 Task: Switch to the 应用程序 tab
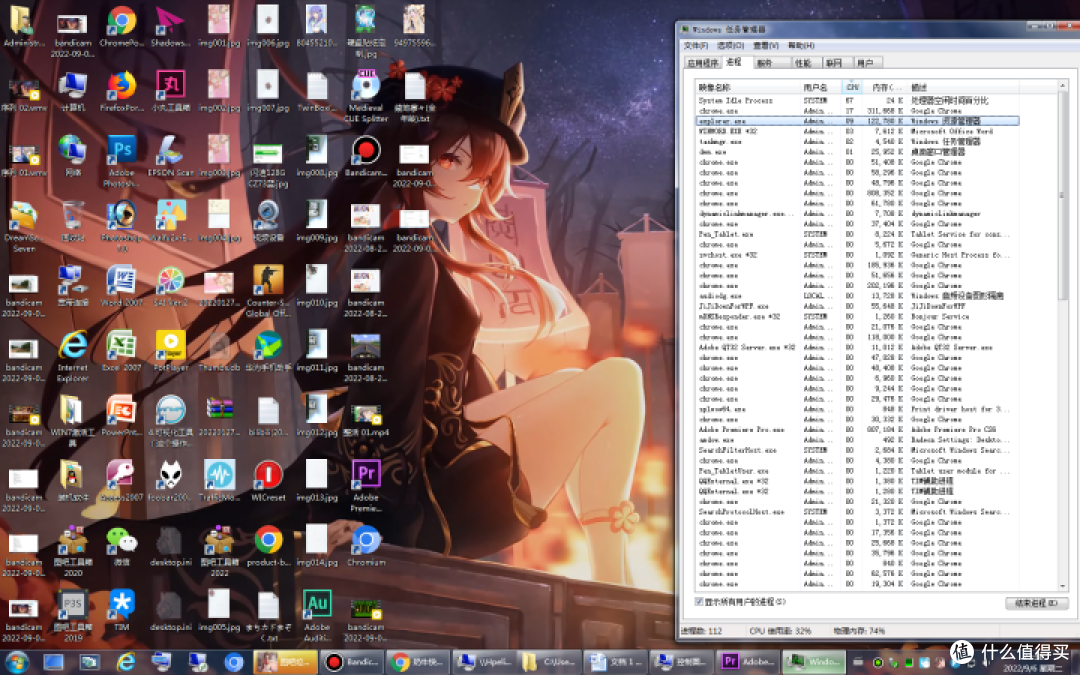coord(703,63)
